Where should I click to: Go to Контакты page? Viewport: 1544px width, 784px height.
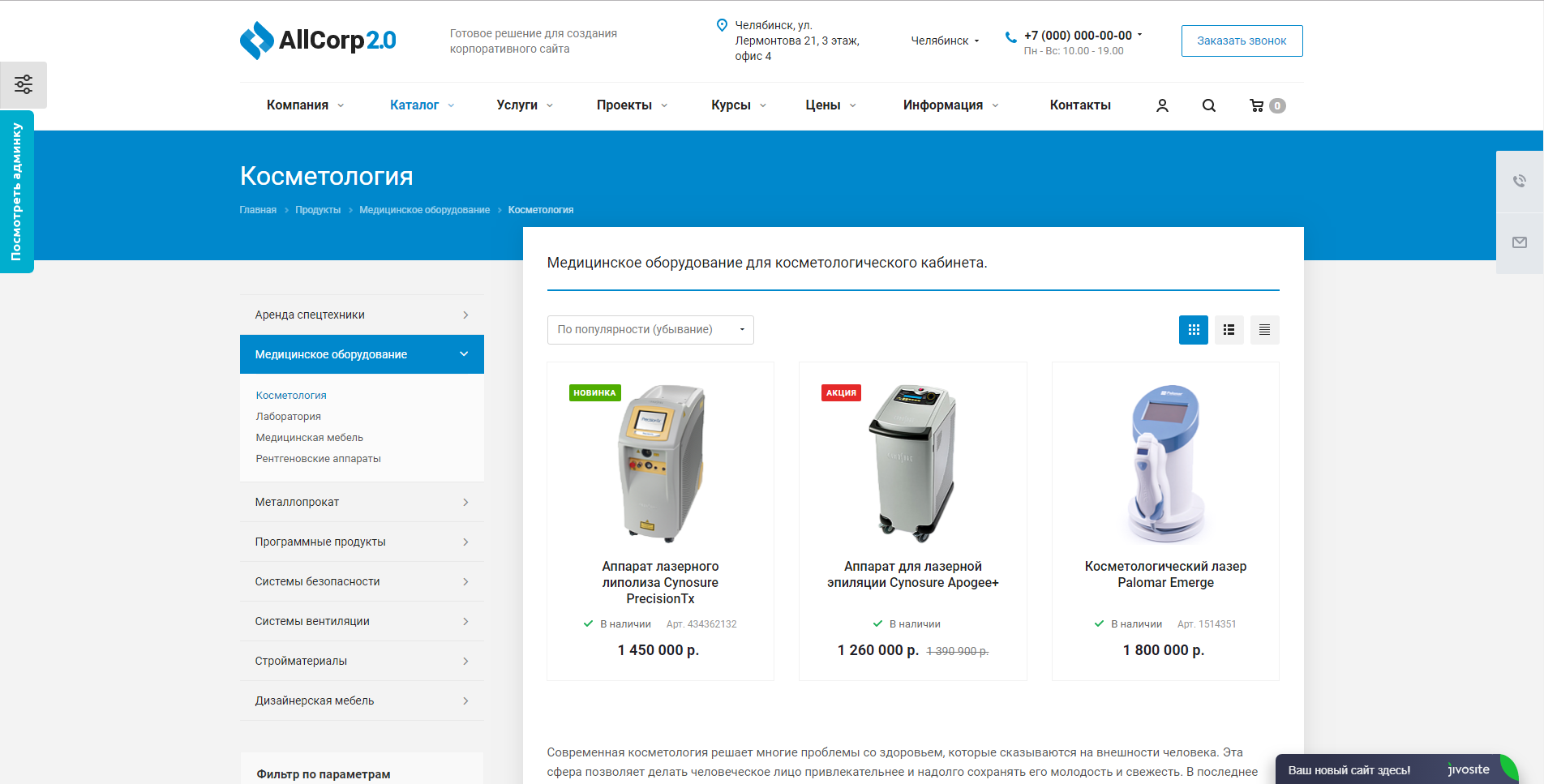coord(1080,105)
